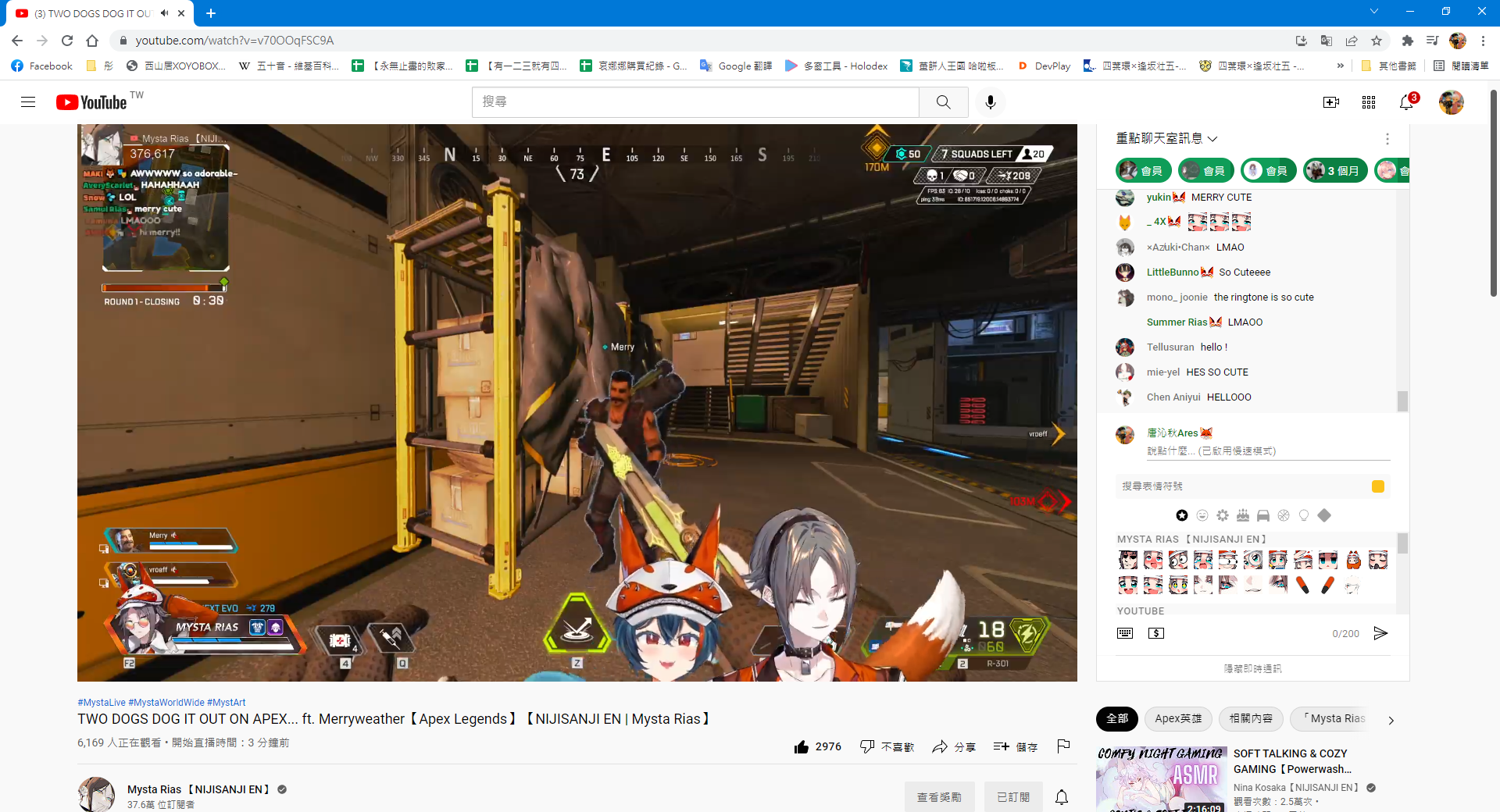Select the diamond symbols emoji category
The image size is (1500, 812).
(1324, 515)
